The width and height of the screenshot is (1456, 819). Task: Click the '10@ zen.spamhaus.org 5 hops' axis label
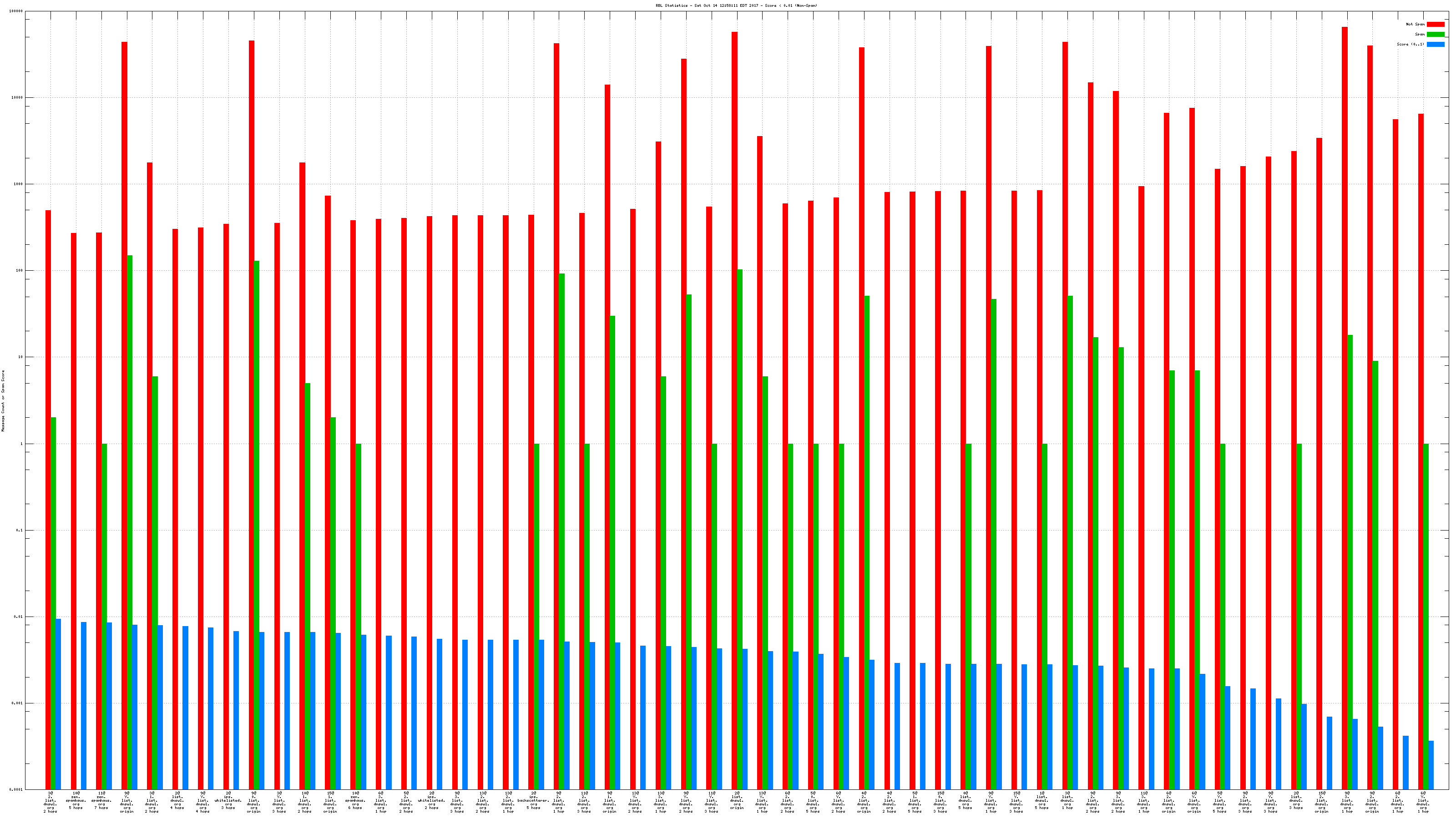pyautogui.click(x=76, y=801)
